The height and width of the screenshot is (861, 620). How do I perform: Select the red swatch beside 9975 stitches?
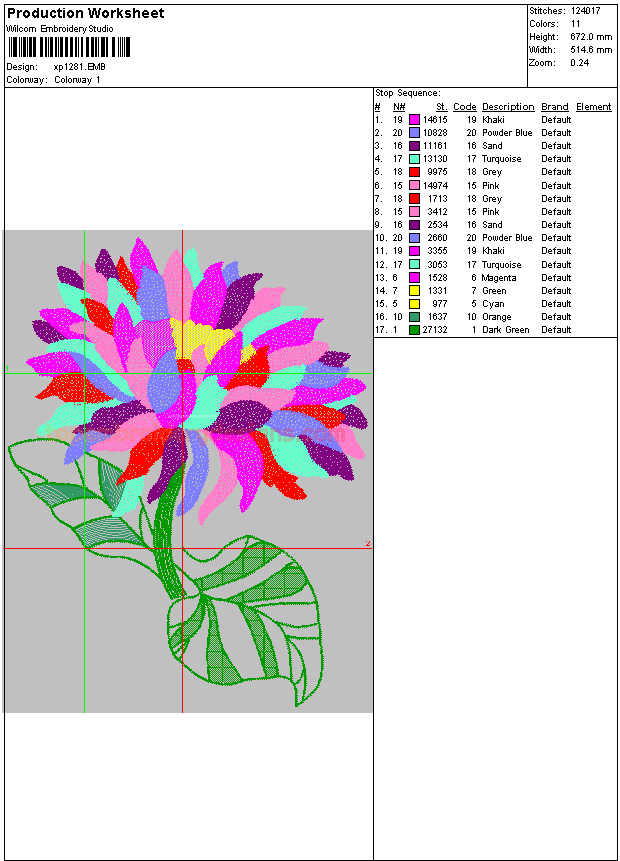point(415,172)
